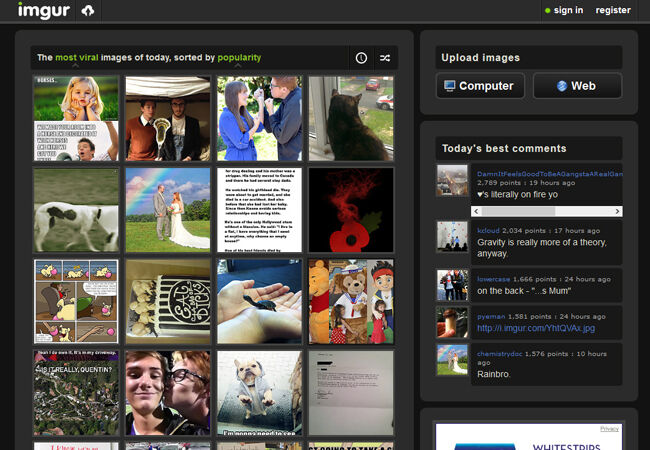Open the two men with lacrosse stick thumbnail

click(x=168, y=118)
